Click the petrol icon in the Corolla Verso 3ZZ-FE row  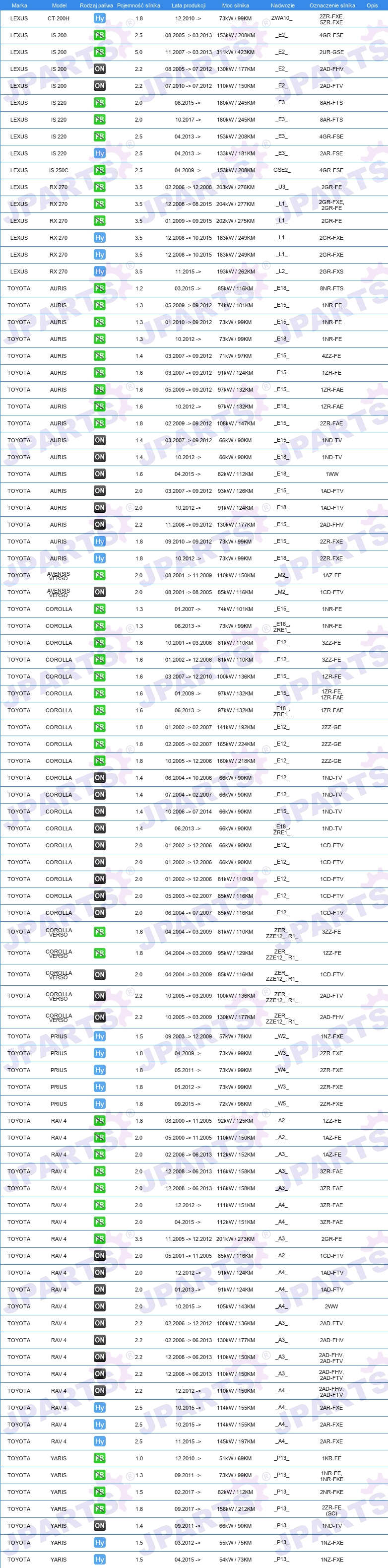pyautogui.click(x=100, y=932)
